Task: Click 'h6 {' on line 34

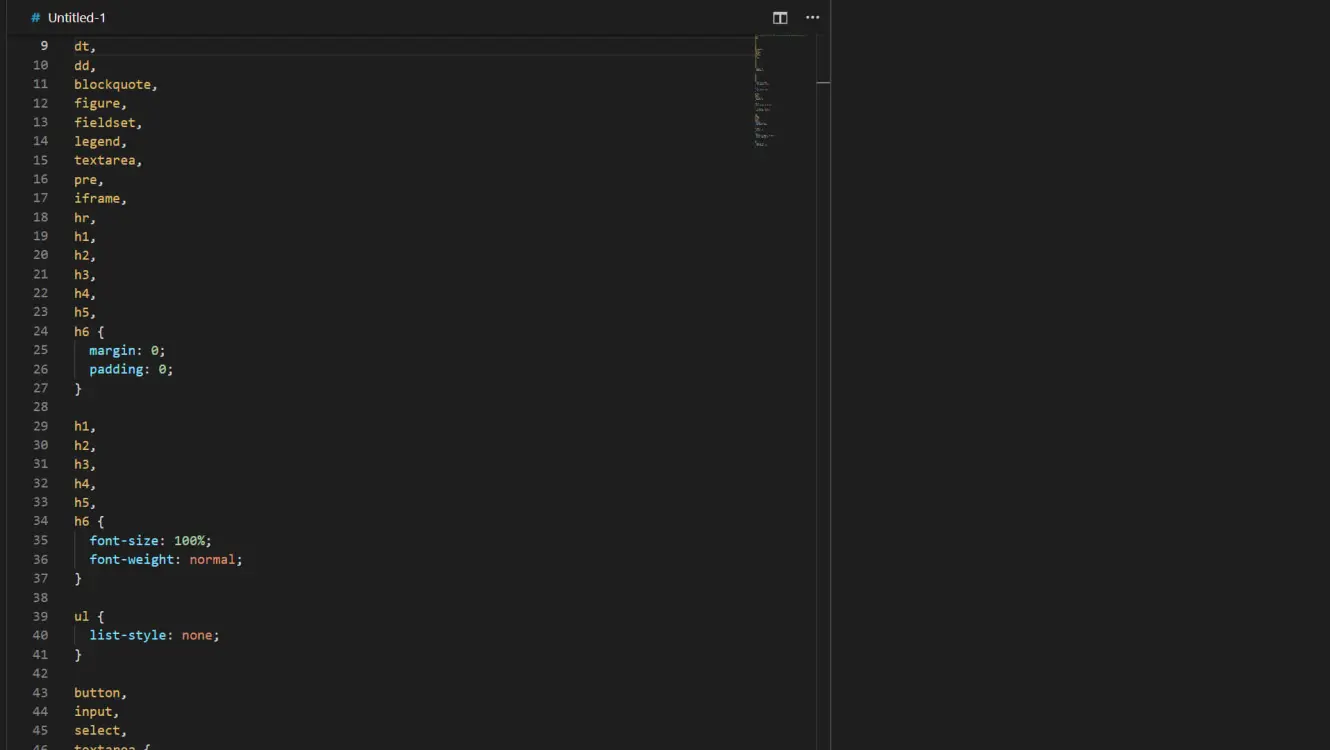Action: 89,521
